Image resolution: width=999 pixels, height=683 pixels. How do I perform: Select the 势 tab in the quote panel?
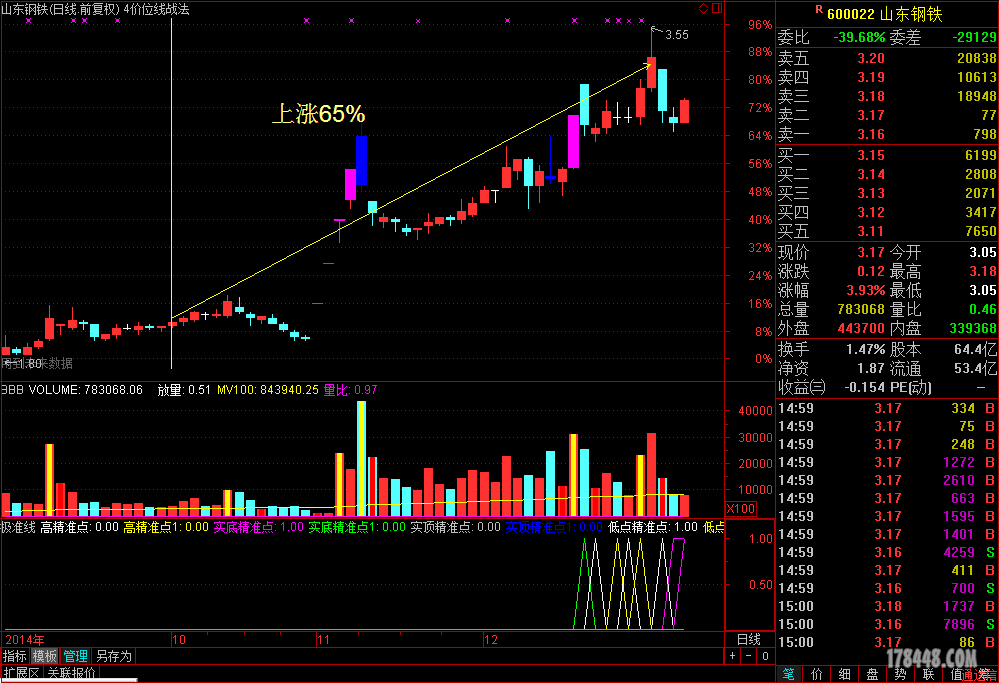tap(901, 674)
